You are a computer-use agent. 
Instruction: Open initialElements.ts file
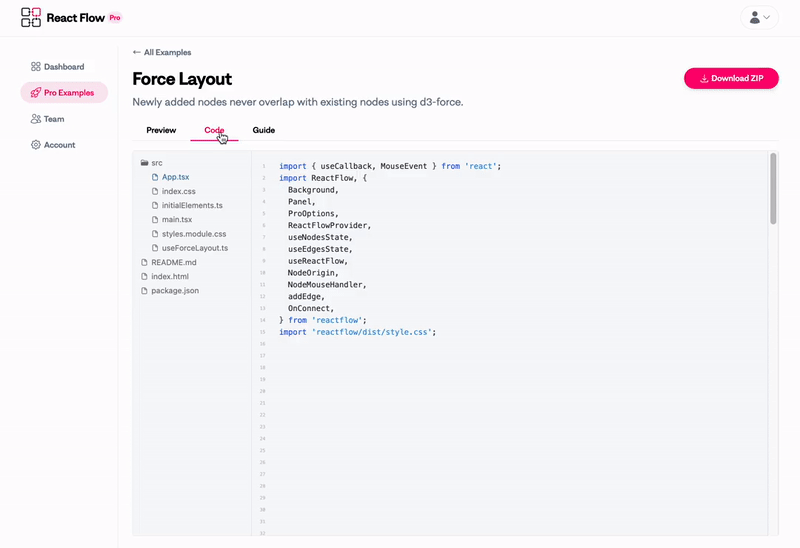click(191, 205)
